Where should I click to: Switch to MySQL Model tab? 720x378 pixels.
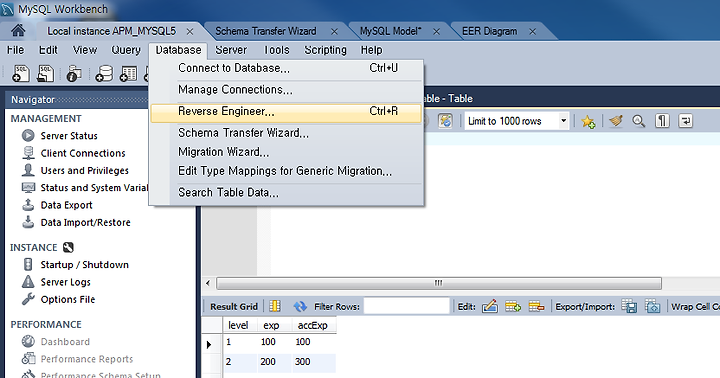point(391,31)
